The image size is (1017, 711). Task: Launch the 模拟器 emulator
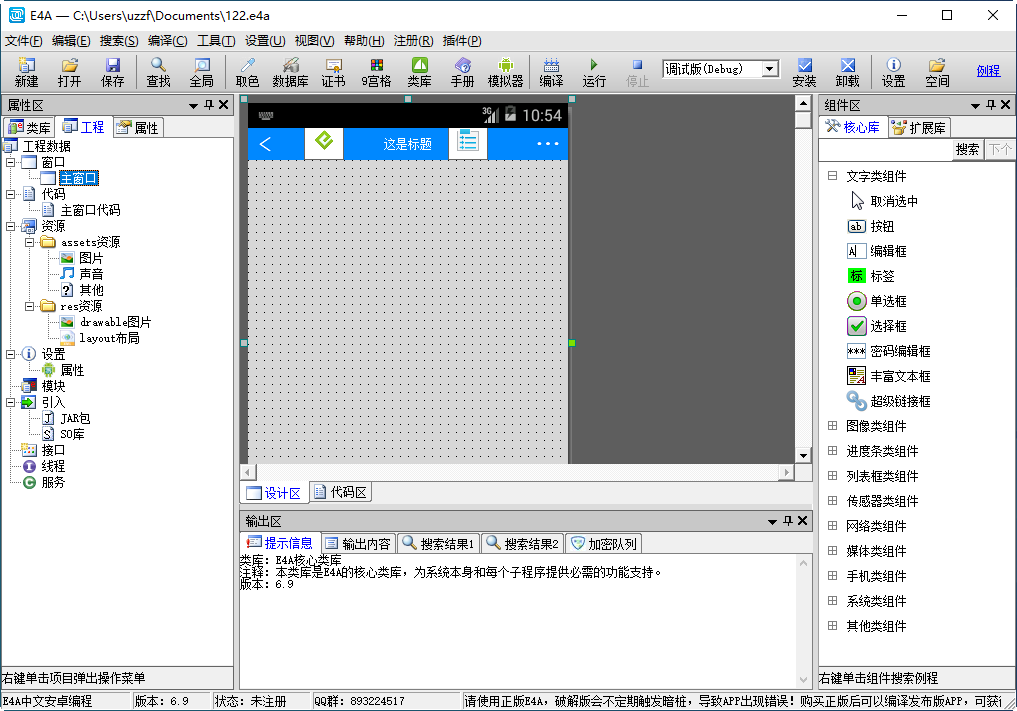click(505, 71)
